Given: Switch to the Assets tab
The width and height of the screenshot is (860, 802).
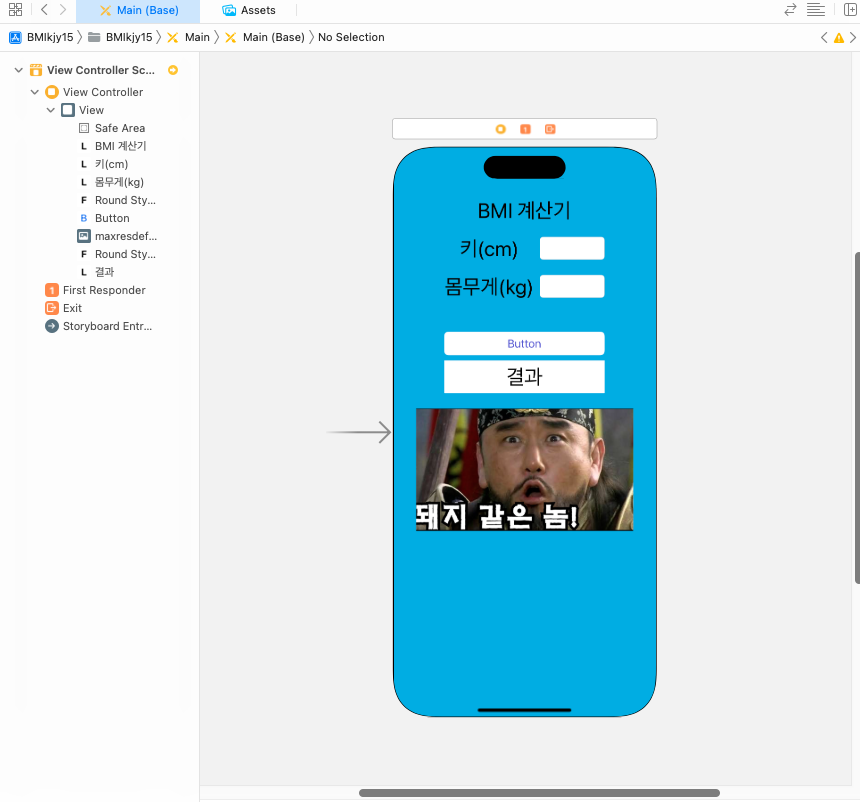Looking at the screenshot, I should 248,10.
